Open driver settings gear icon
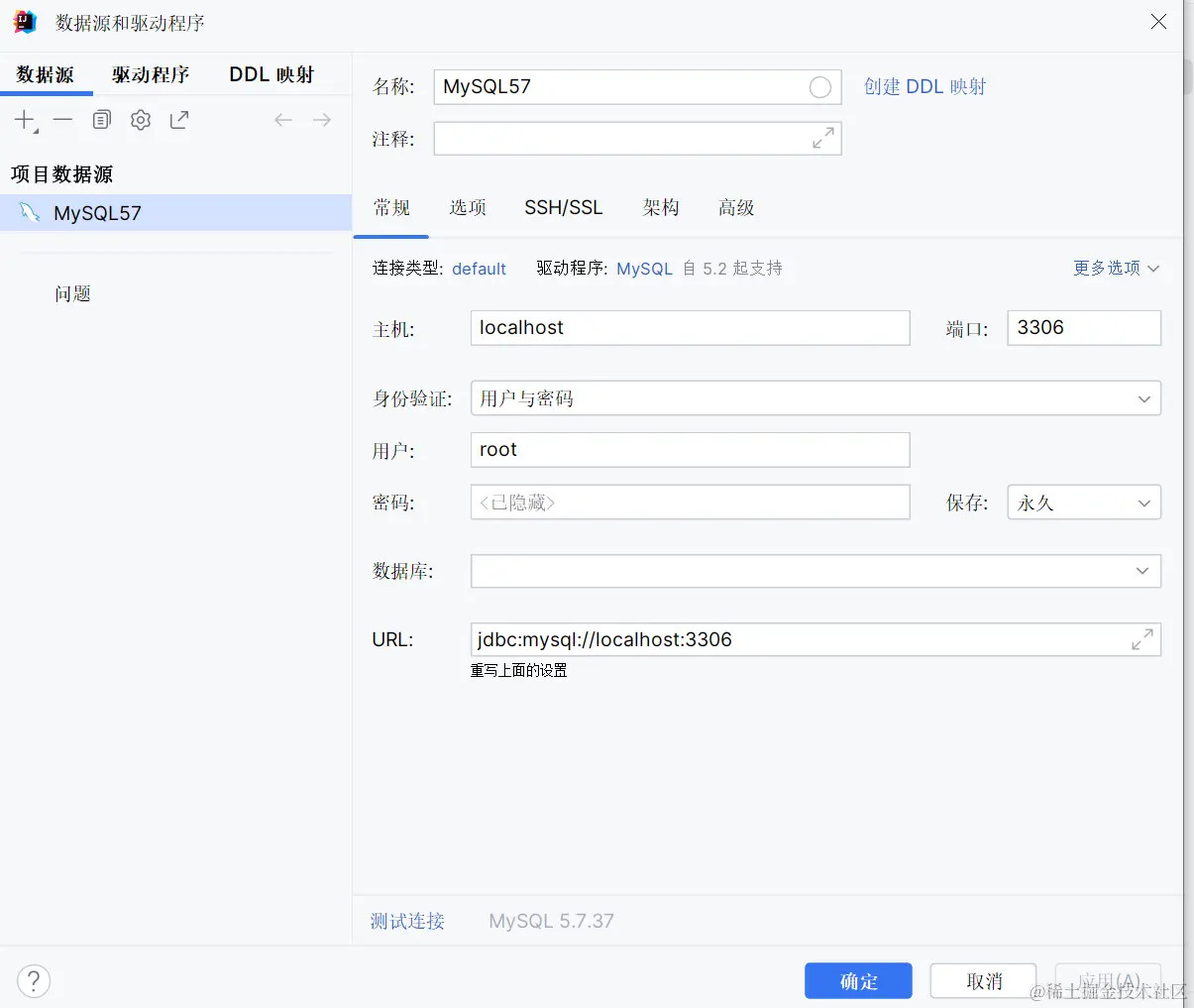The width and height of the screenshot is (1194, 1008). tap(141, 120)
